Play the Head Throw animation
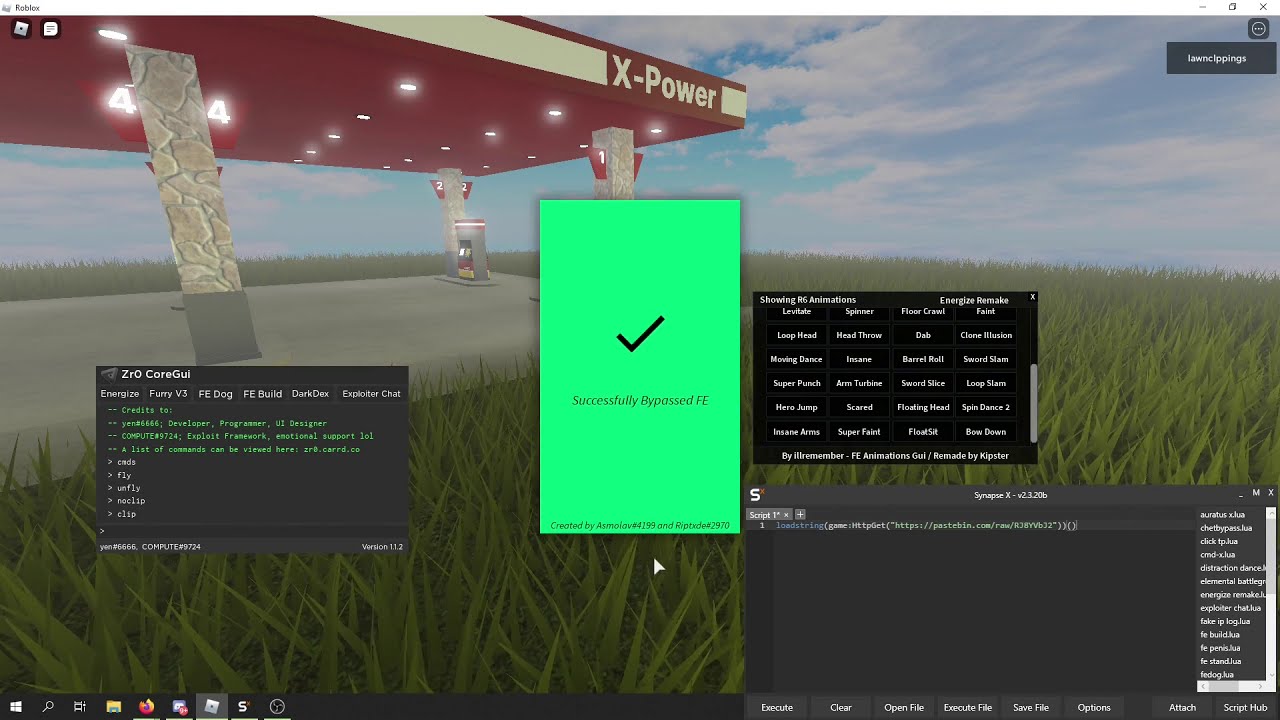Image resolution: width=1280 pixels, height=720 pixels. tap(859, 335)
